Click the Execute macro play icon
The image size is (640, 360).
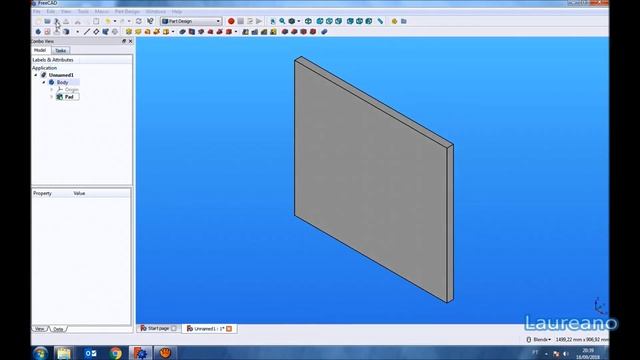[x=259, y=21]
